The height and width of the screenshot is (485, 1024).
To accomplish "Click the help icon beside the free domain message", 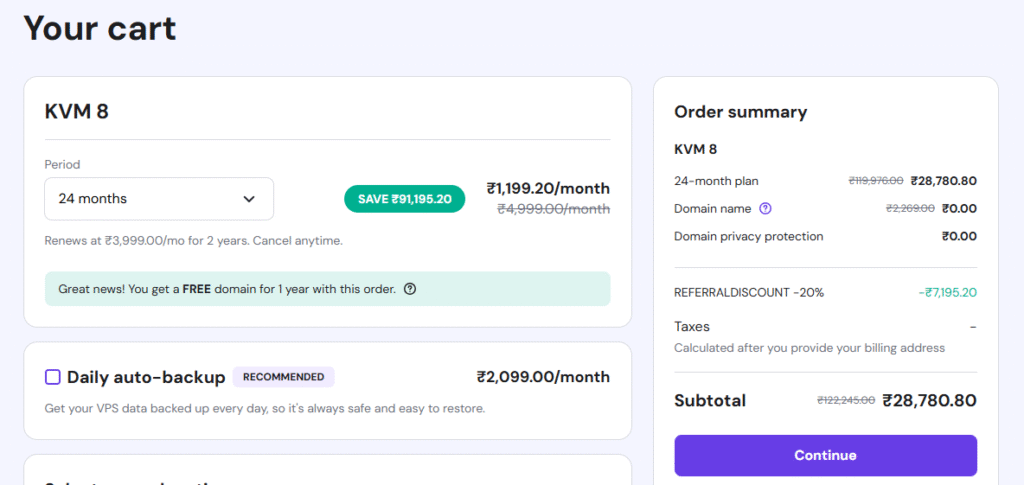I will 410,289.
